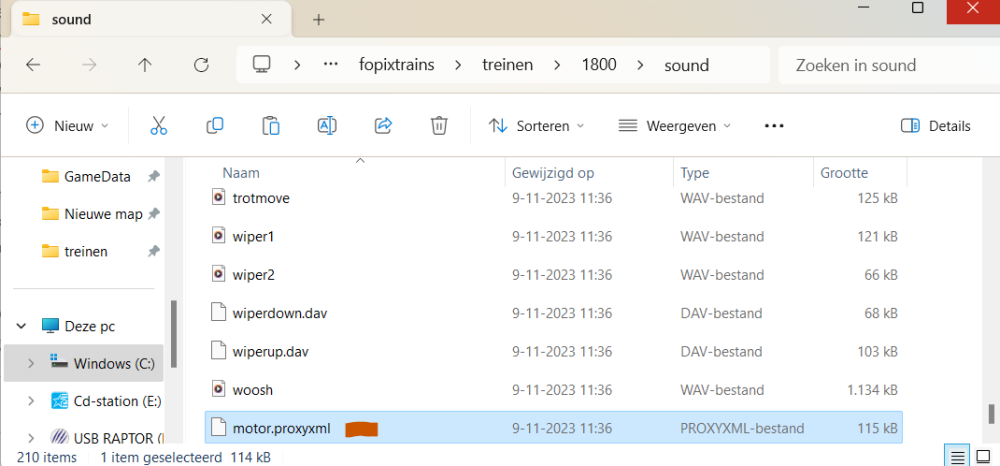The image size is (1000, 466).
Task: Click the Zoeken in sound search box
Action: [x=880, y=65]
